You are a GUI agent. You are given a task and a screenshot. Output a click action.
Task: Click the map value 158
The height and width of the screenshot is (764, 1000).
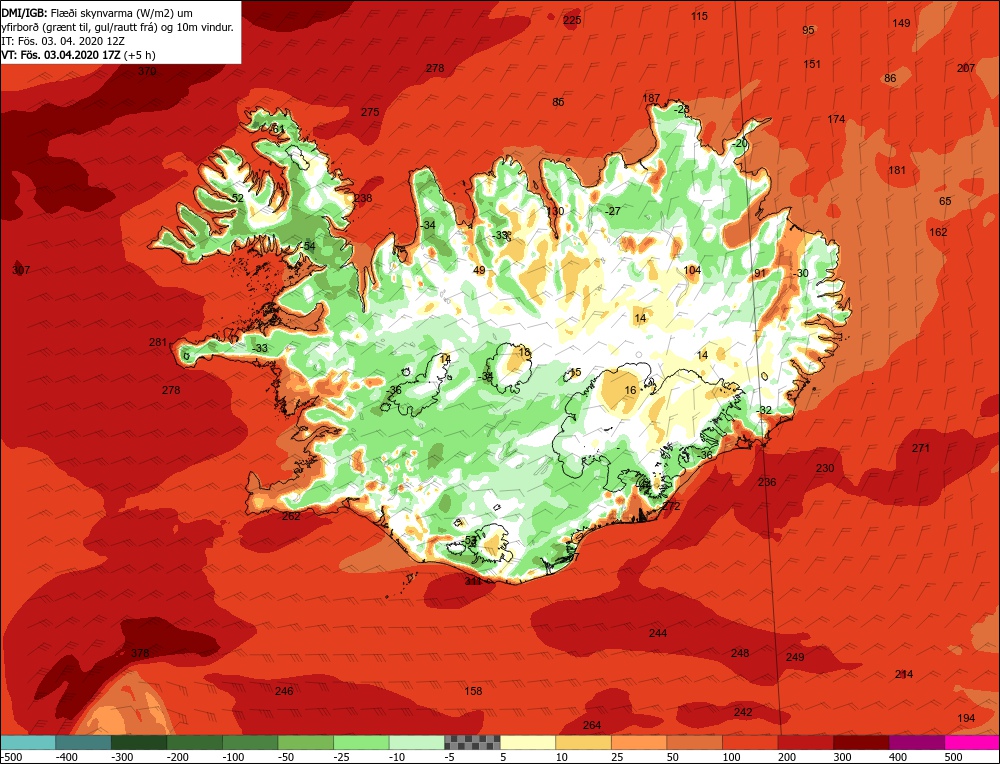[473, 691]
